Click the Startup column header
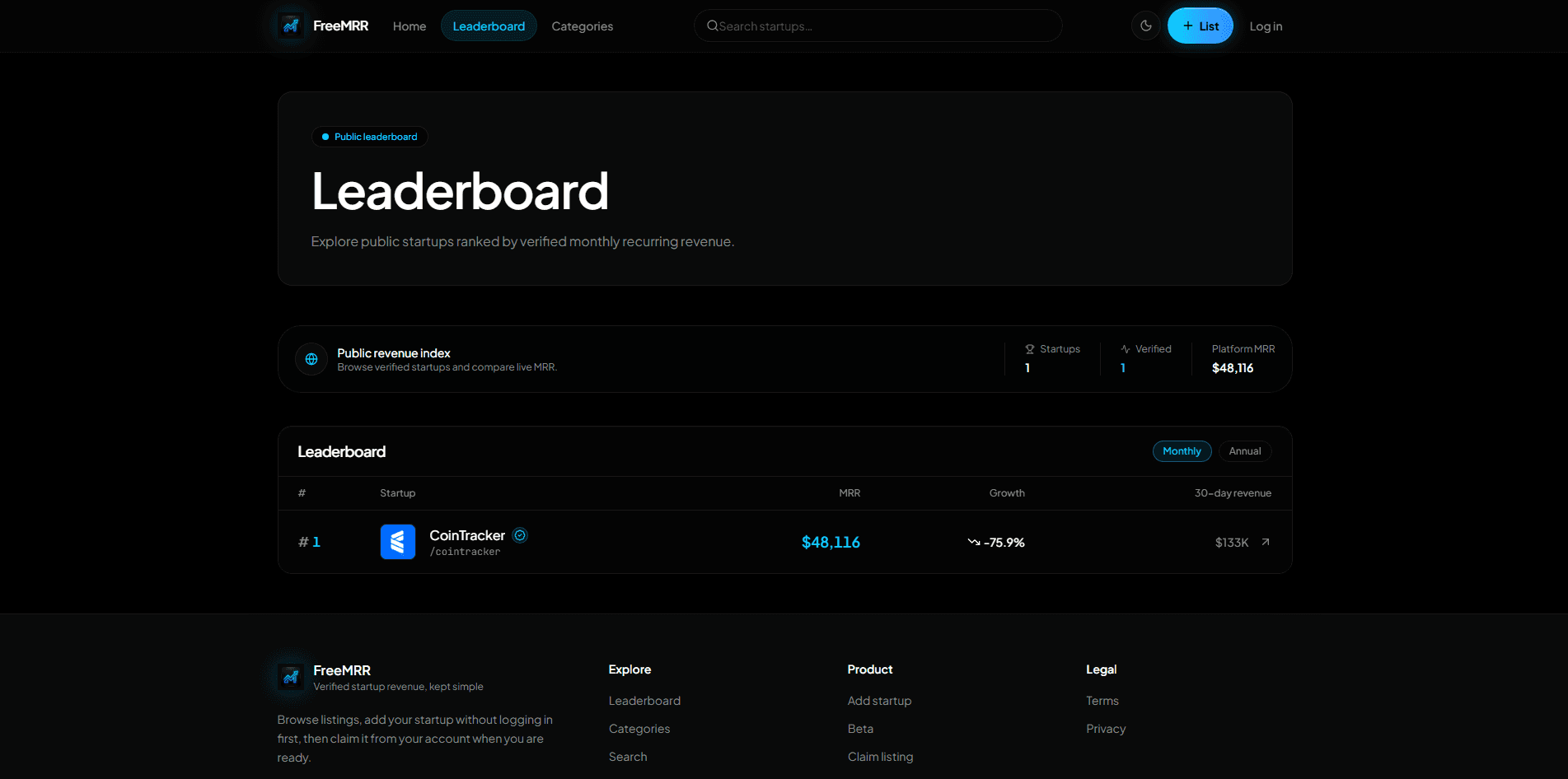The width and height of the screenshot is (1568, 779). 397,493
